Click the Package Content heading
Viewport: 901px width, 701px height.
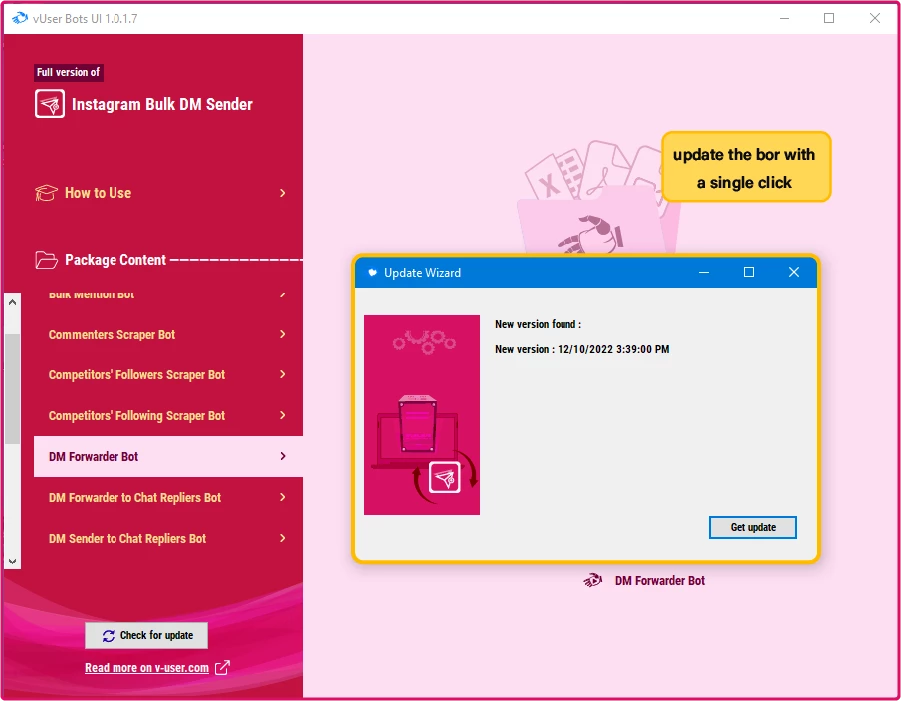tap(115, 260)
